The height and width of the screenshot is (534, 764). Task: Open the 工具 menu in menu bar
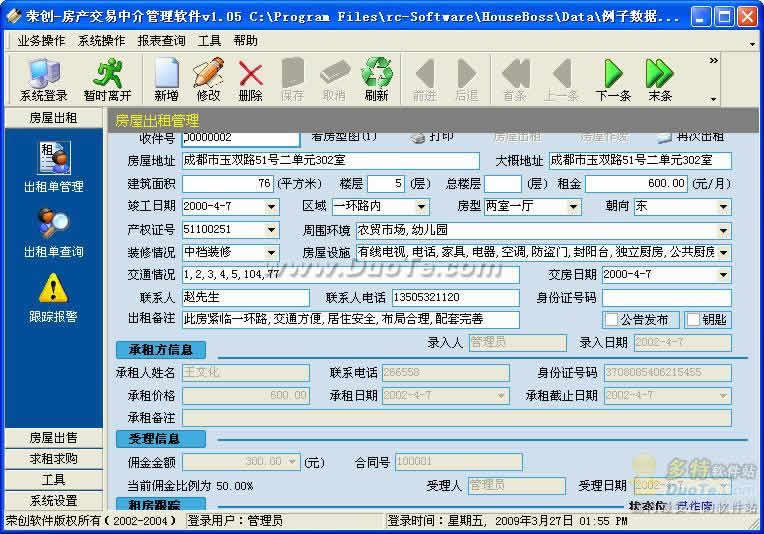(x=209, y=41)
